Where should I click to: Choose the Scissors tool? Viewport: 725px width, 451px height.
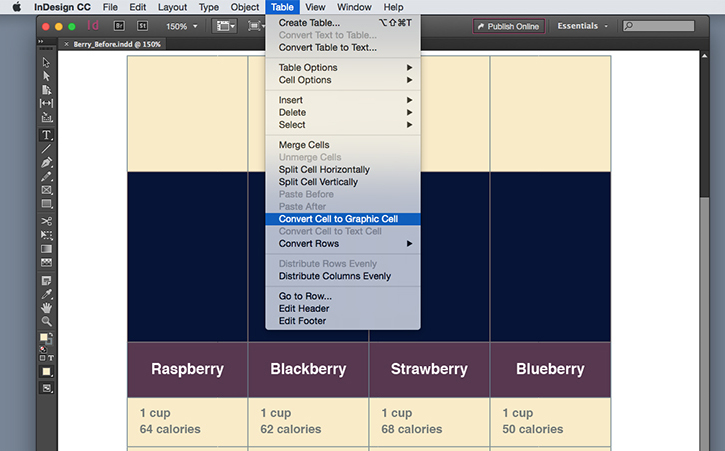click(x=46, y=221)
